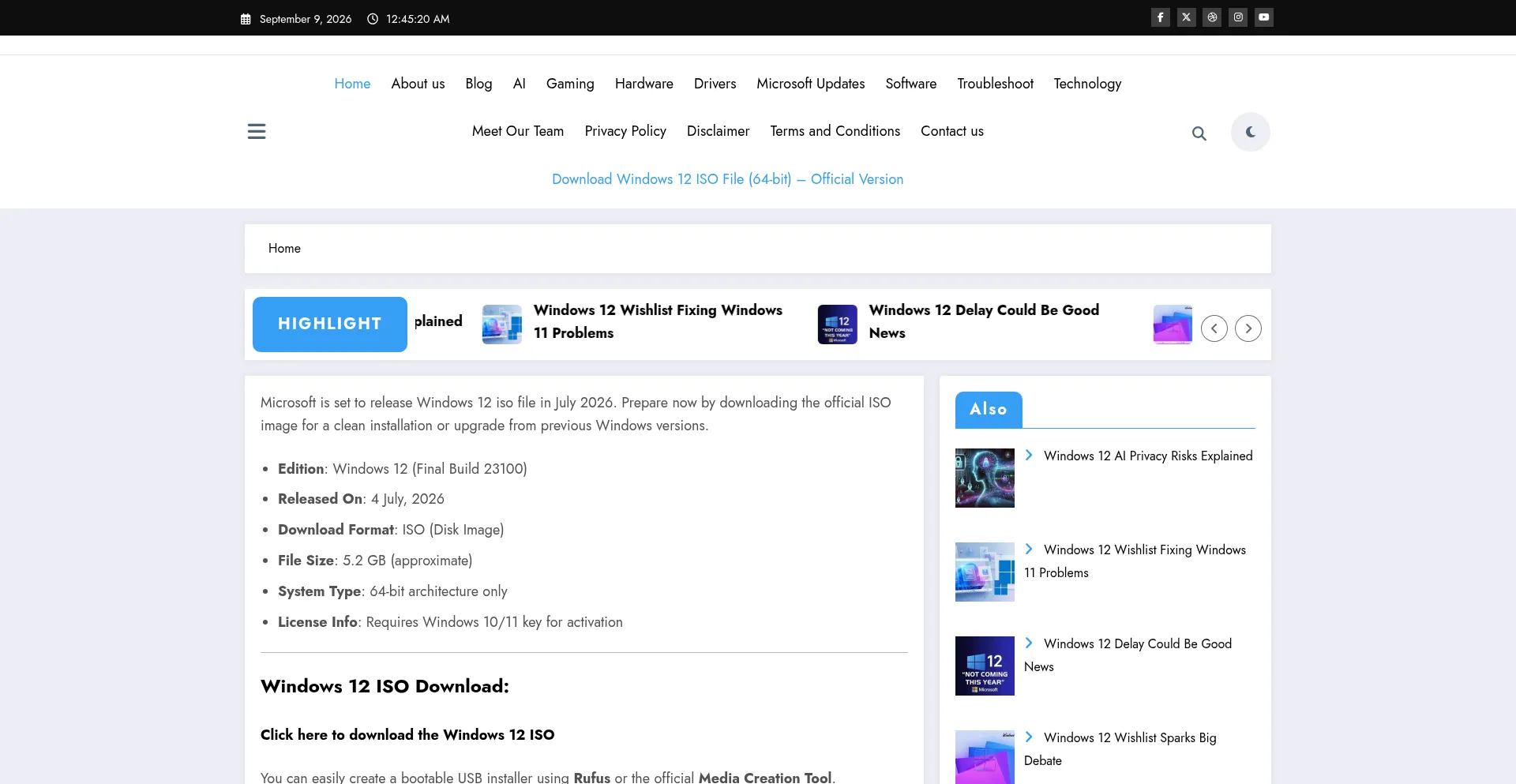This screenshot has width=1516, height=784.
Task: Click the Edition: Windows 12 bullet
Action: tap(403, 468)
